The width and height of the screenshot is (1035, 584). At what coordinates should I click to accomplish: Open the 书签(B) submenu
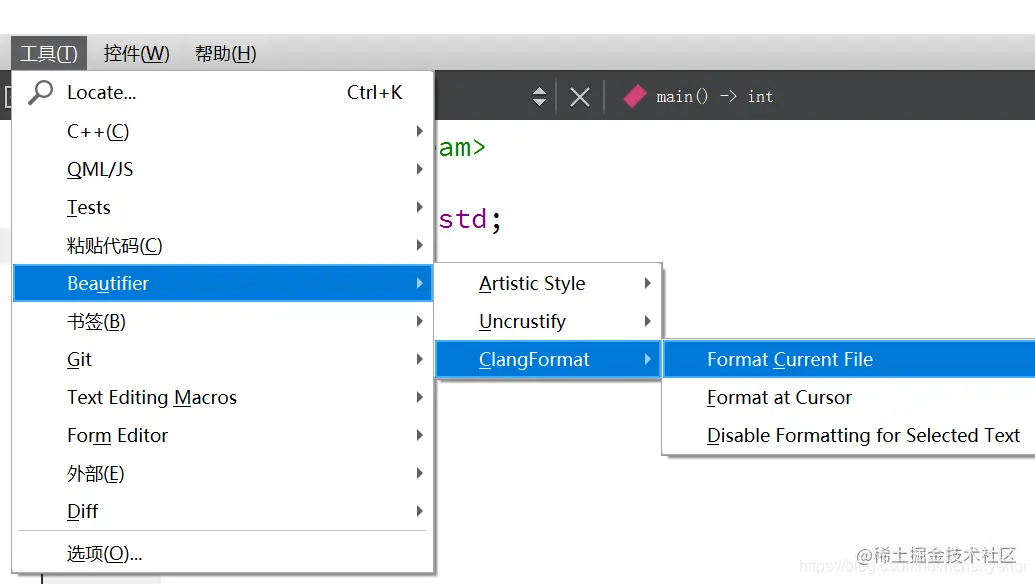223,321
